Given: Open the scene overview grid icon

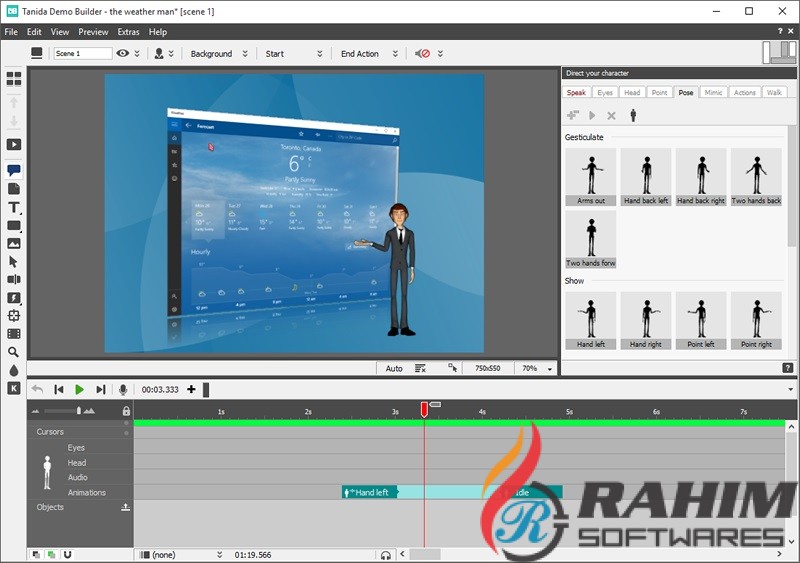Looking at the screenshot, I should tap(14, 79).
